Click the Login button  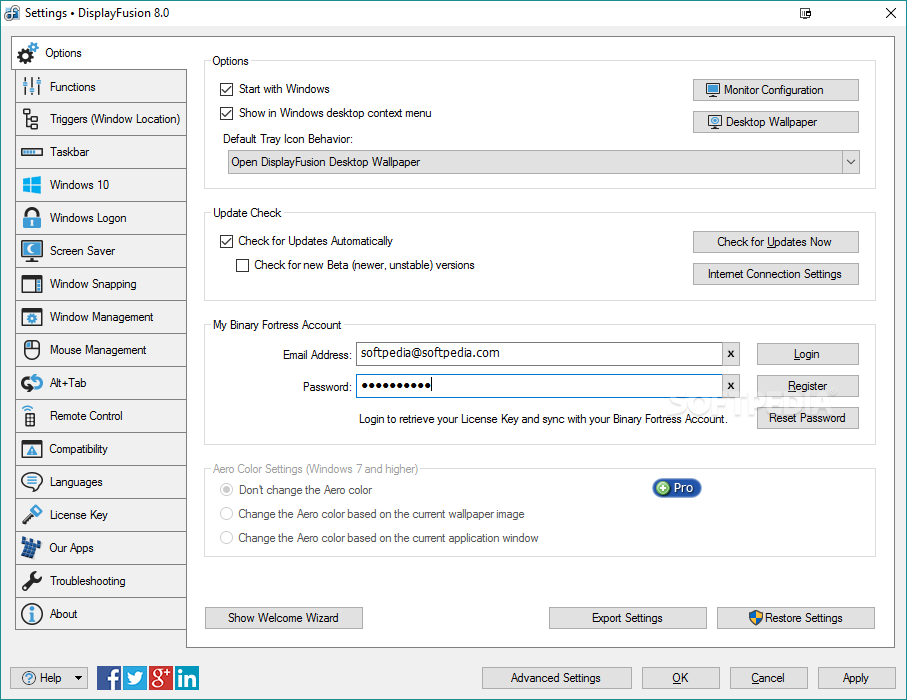[x=808, y=354]
